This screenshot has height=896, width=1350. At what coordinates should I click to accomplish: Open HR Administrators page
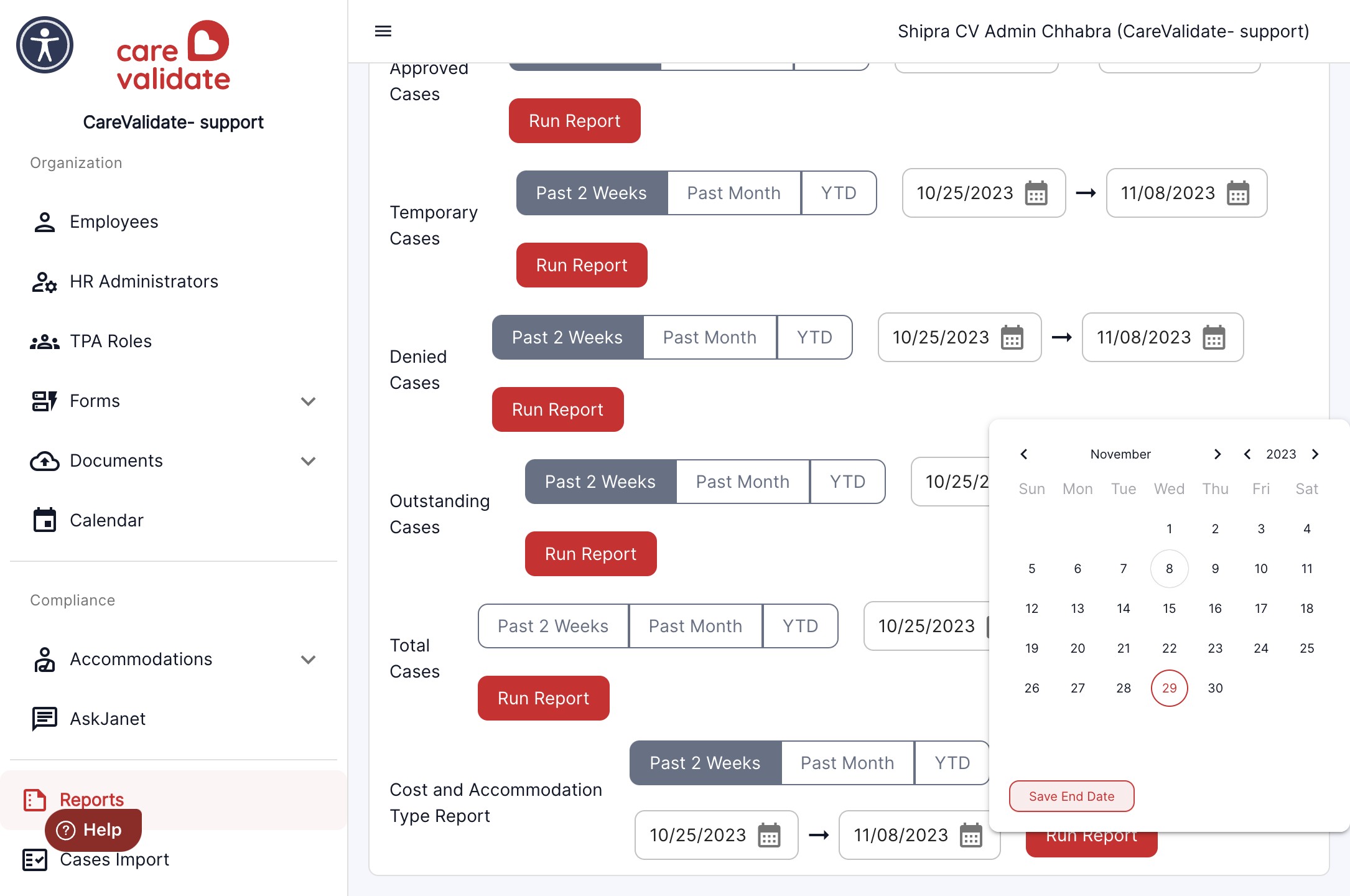pos(174,281)
